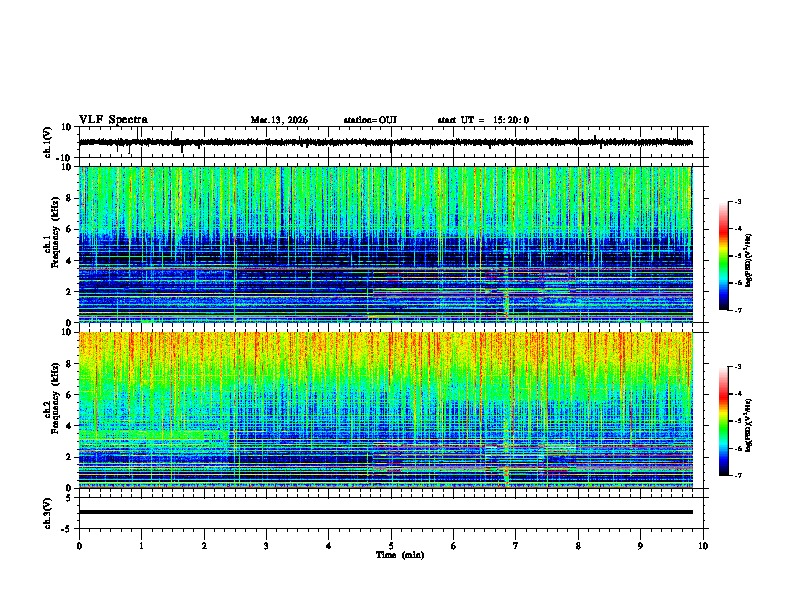
Task: Click the "ch.1(V)" axis label
Action: tap(48, 142)
